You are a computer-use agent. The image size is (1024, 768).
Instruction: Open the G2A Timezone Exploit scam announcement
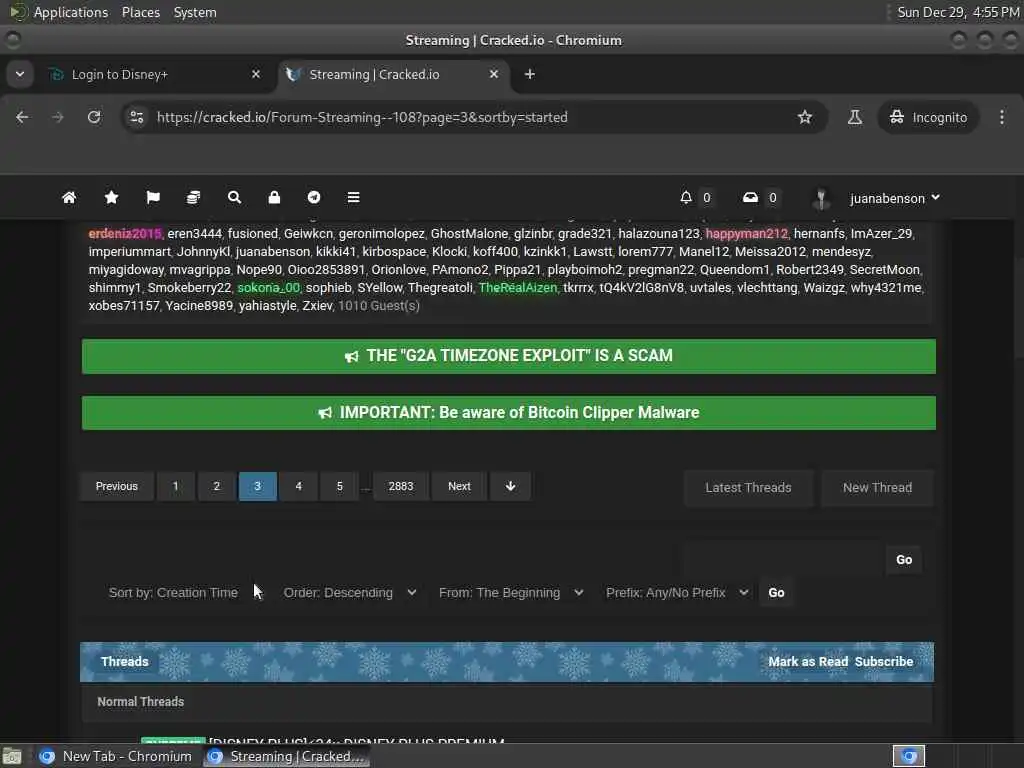click(x=509, y=356)
